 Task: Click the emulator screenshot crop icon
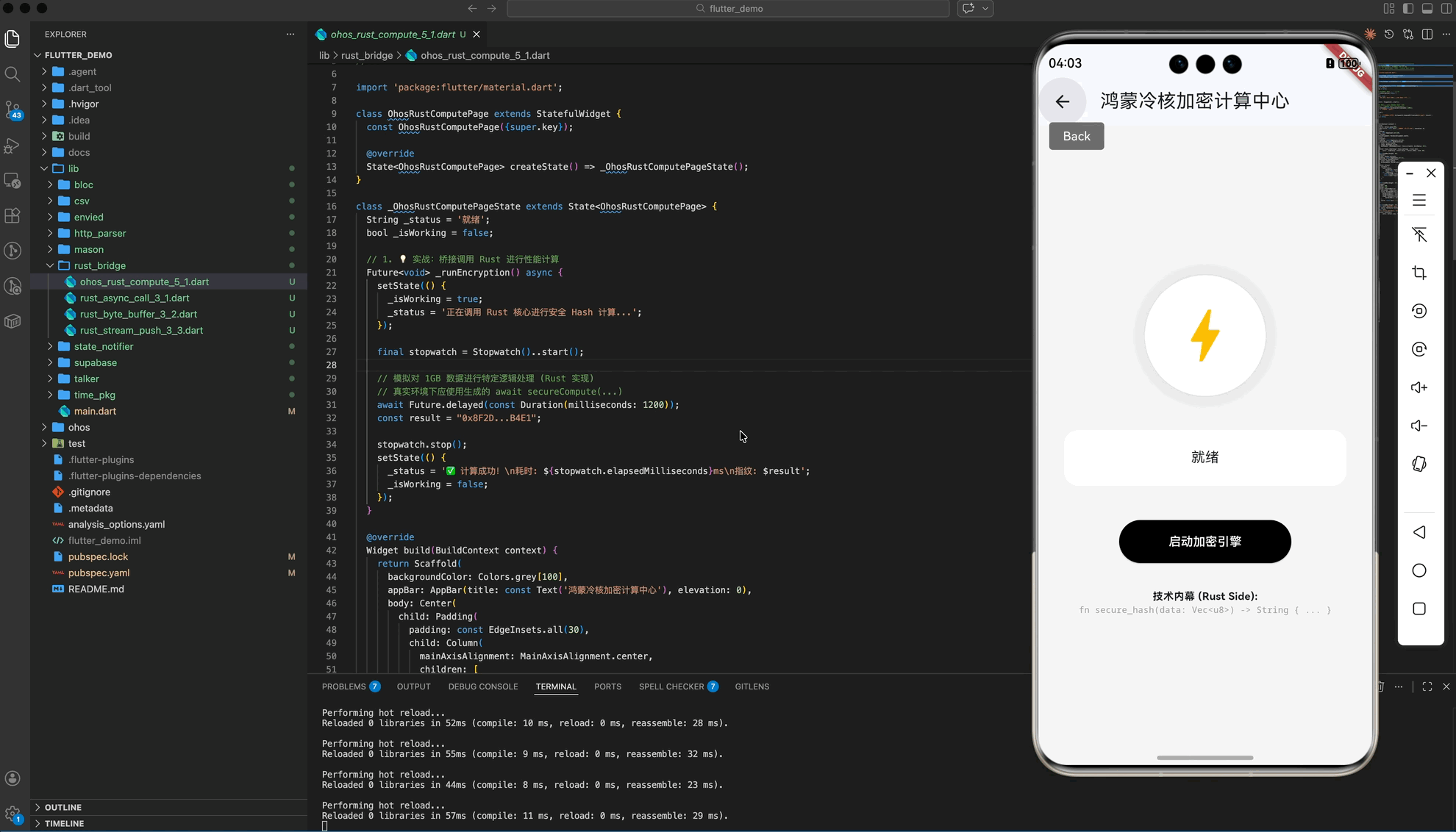(1419, 273)
